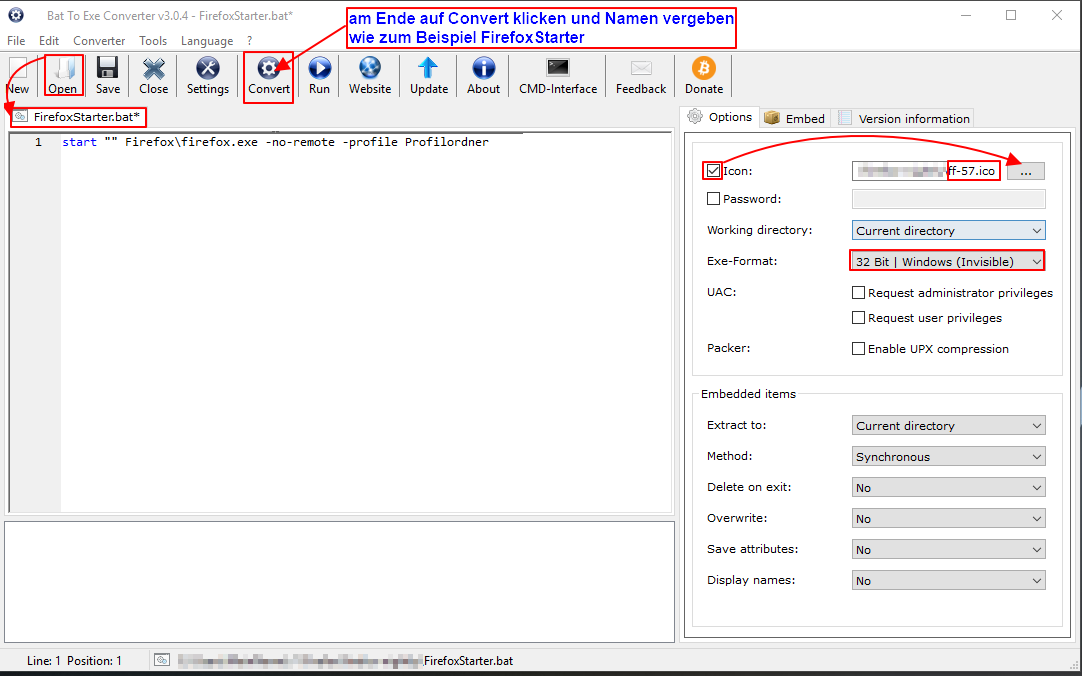Open the Converter menu
The image size is (1082, 676).
point(99,41)
